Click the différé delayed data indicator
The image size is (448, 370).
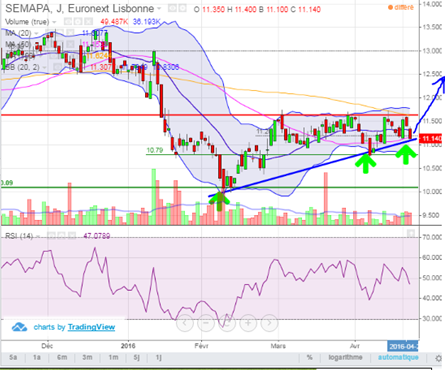[400, 7]
